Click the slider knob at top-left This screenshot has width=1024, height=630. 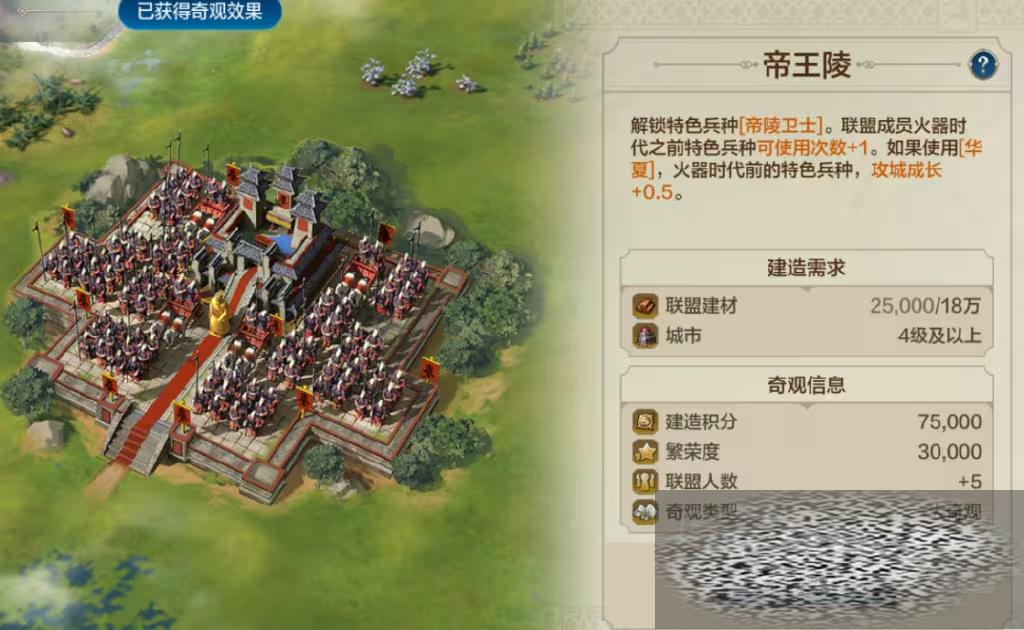(x=22, y=11)
